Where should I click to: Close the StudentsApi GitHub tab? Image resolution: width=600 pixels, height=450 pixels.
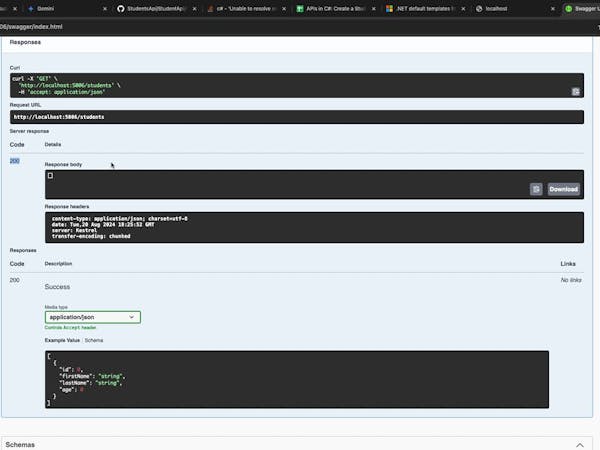pos(194,8)
